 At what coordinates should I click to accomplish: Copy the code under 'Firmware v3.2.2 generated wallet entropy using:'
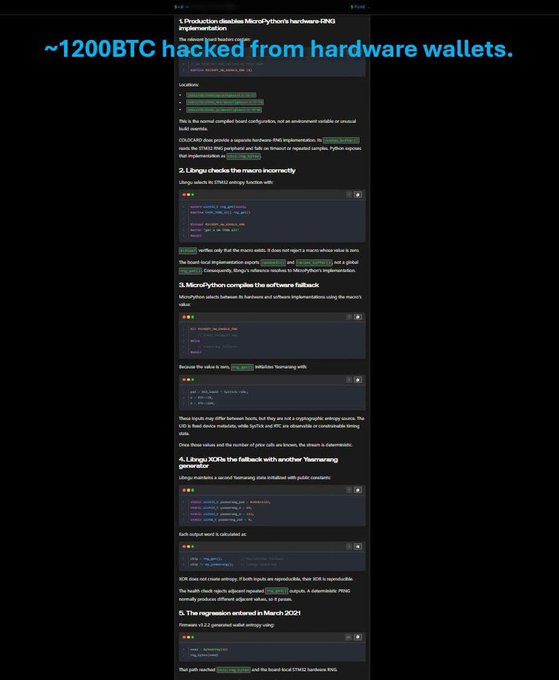coord(358,637)
